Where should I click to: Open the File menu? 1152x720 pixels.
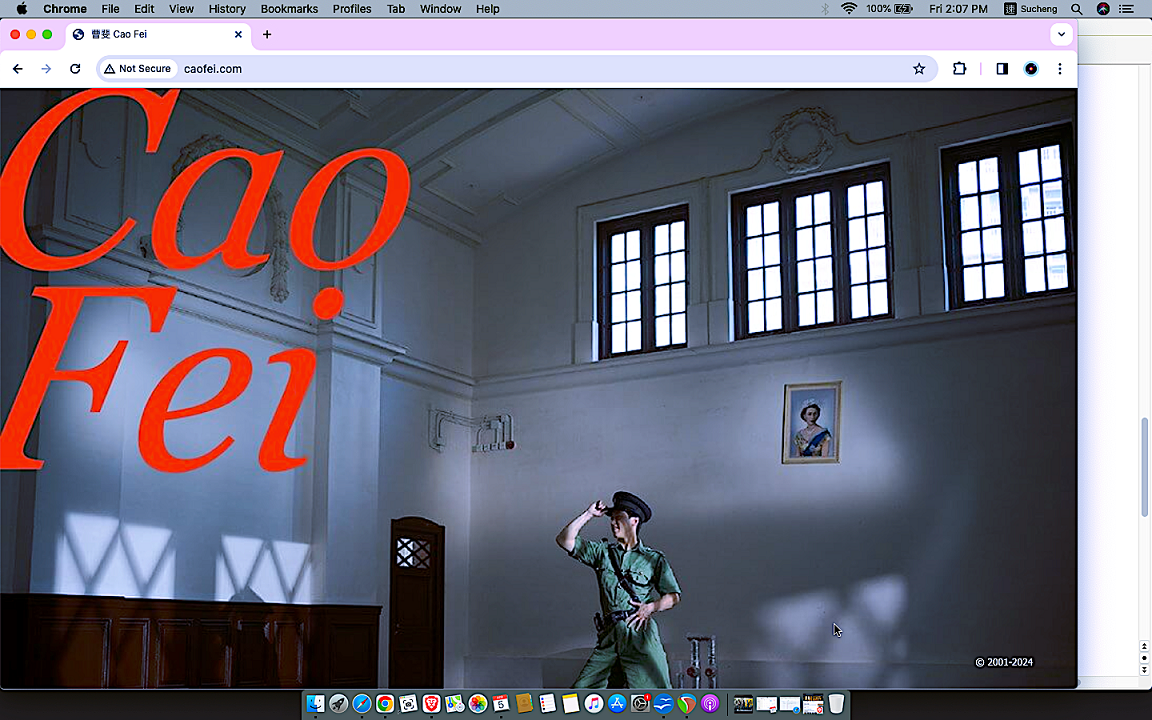tap(110, 9)
